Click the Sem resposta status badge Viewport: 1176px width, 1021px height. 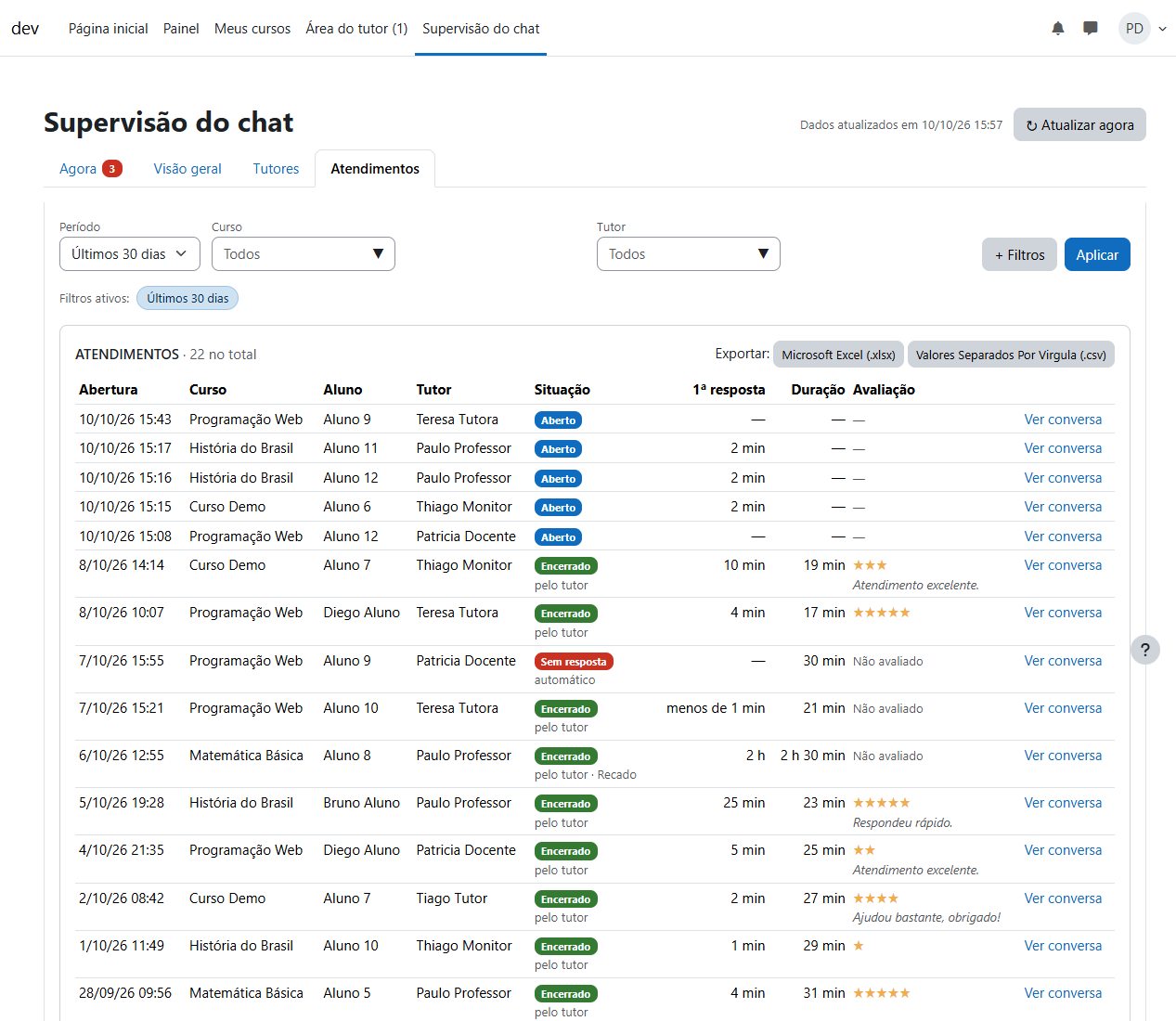click(574, 662)
